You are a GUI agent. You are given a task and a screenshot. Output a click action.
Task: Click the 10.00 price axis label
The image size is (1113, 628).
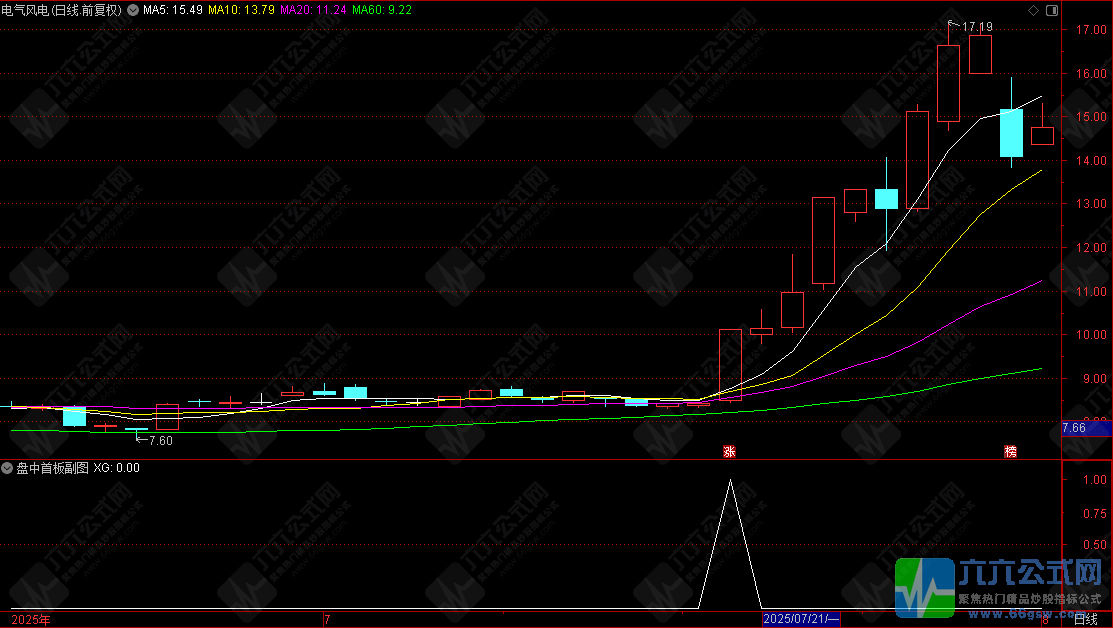[x=1091, y=335]
